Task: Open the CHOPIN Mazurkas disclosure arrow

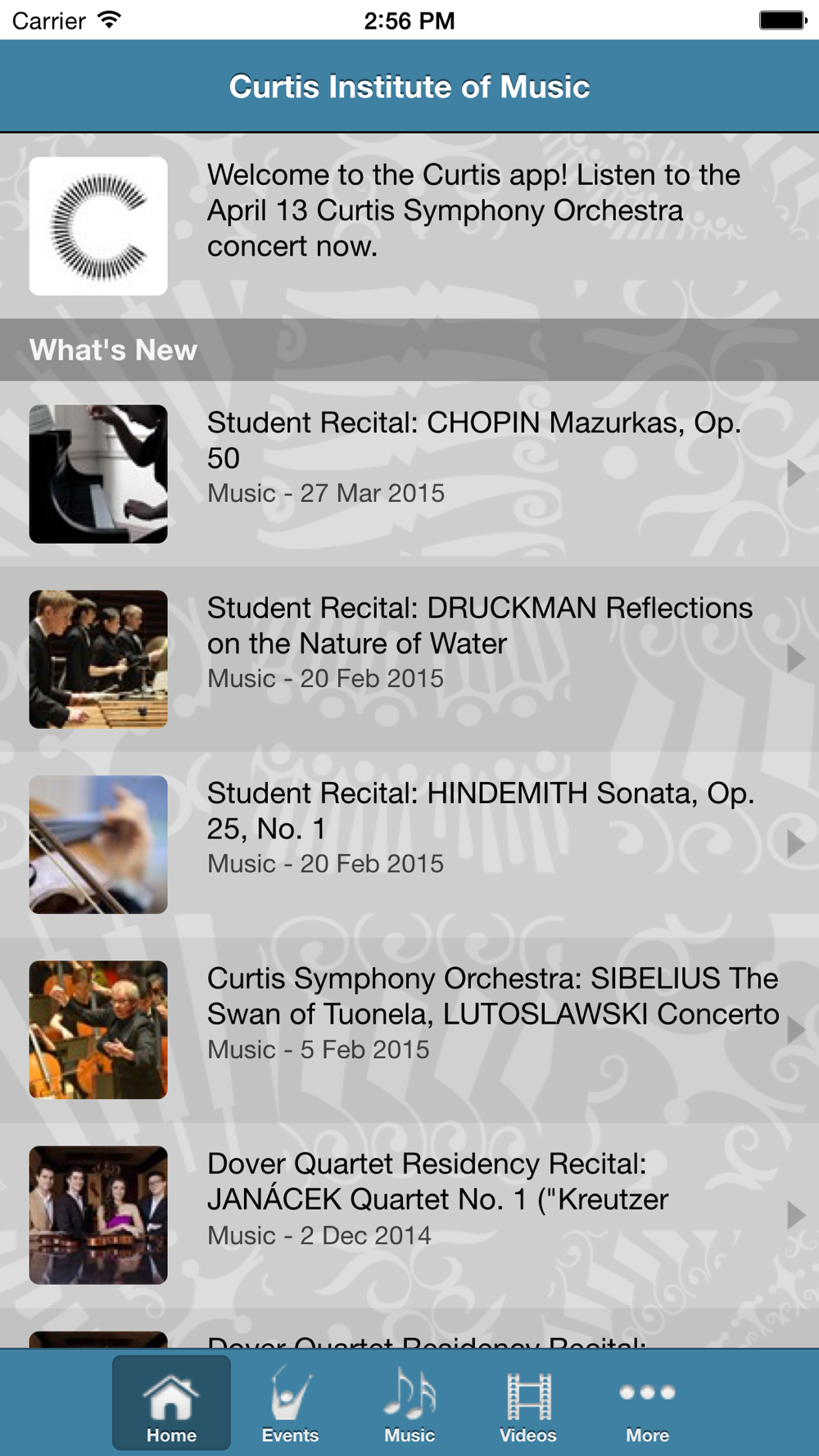Action: point(795,473)
